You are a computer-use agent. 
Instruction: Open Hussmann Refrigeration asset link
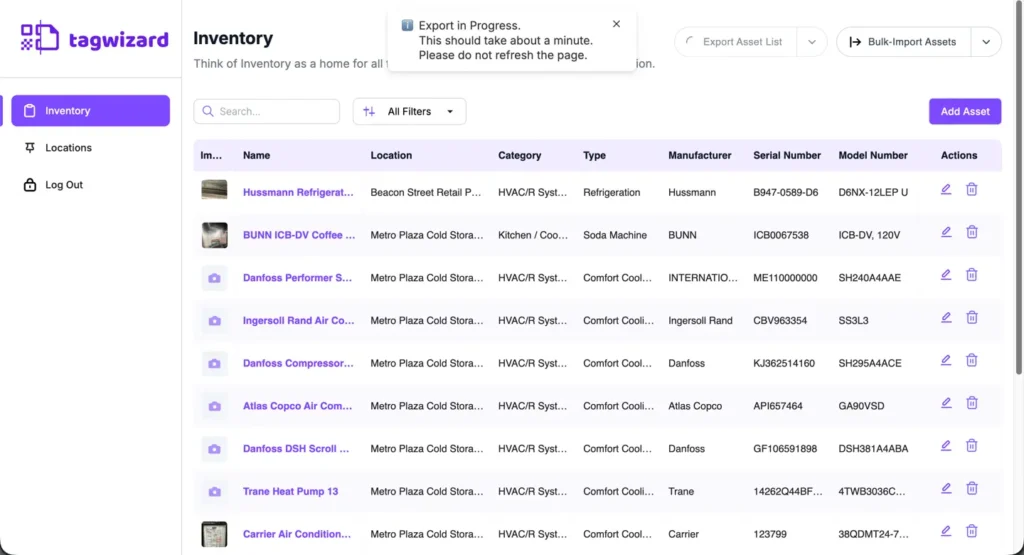(x=298, y=193)
